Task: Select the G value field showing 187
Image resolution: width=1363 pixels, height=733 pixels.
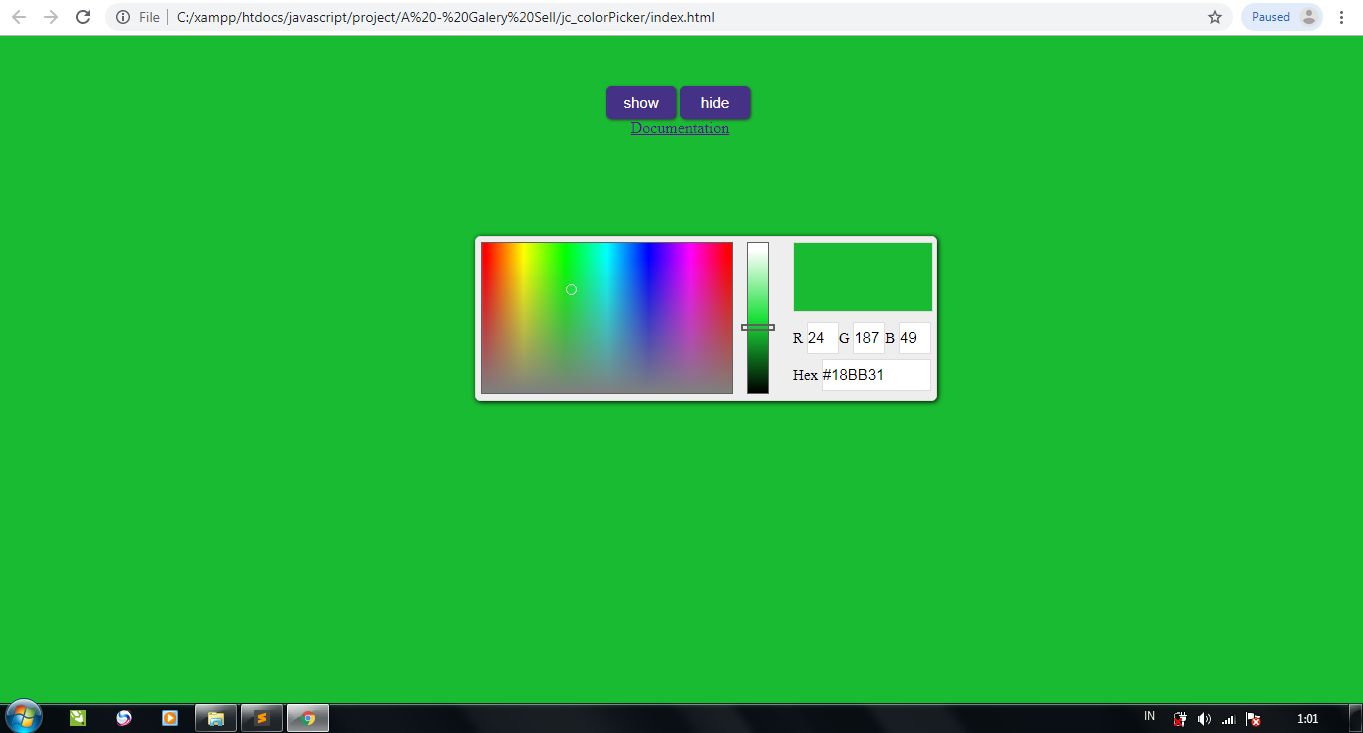Action: [868, 338]
